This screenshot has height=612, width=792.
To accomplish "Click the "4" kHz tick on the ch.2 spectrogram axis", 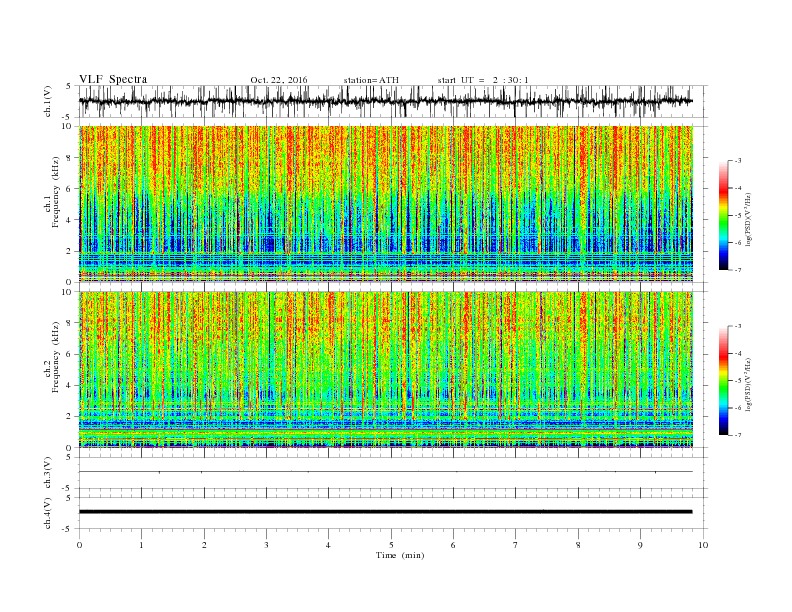I will click(69, 385).
